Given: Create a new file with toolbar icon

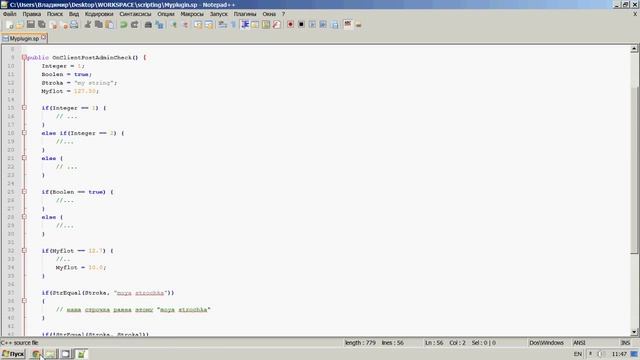Looking at the screenshot, I should tap(9, 24).
